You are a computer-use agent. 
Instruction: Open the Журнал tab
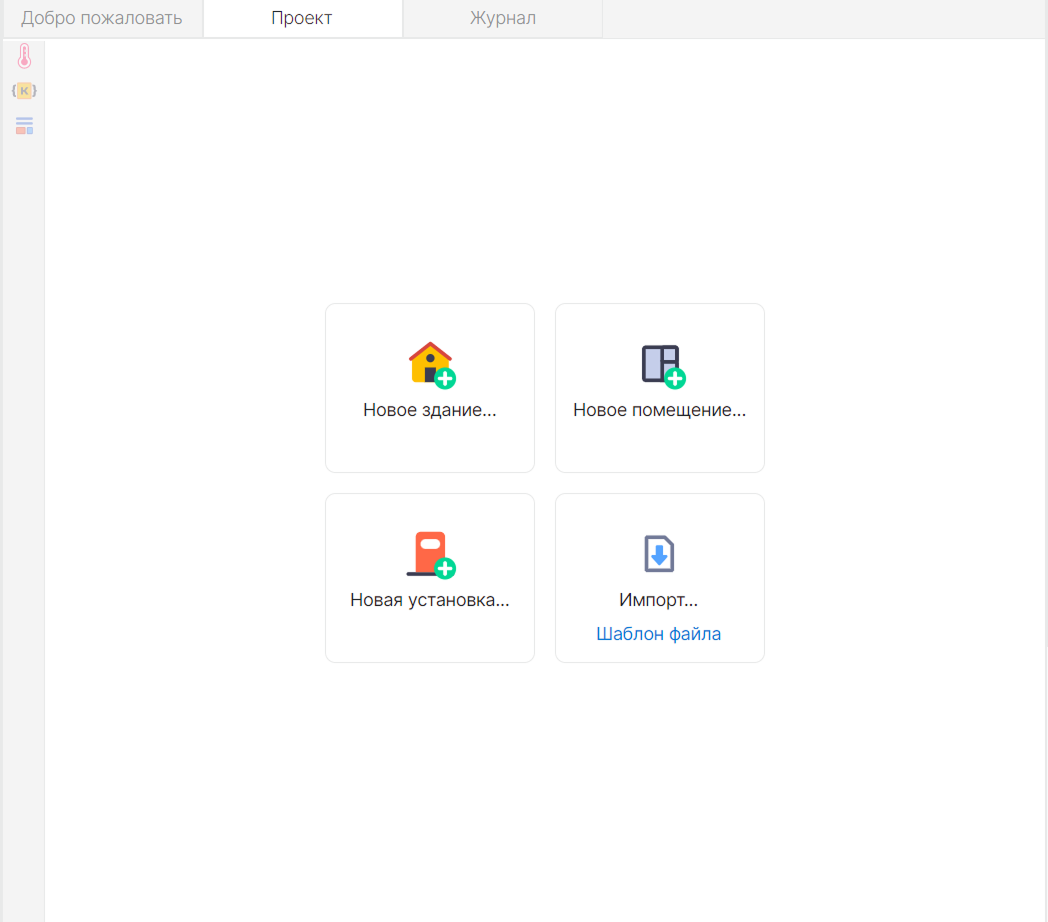point(503,18)
